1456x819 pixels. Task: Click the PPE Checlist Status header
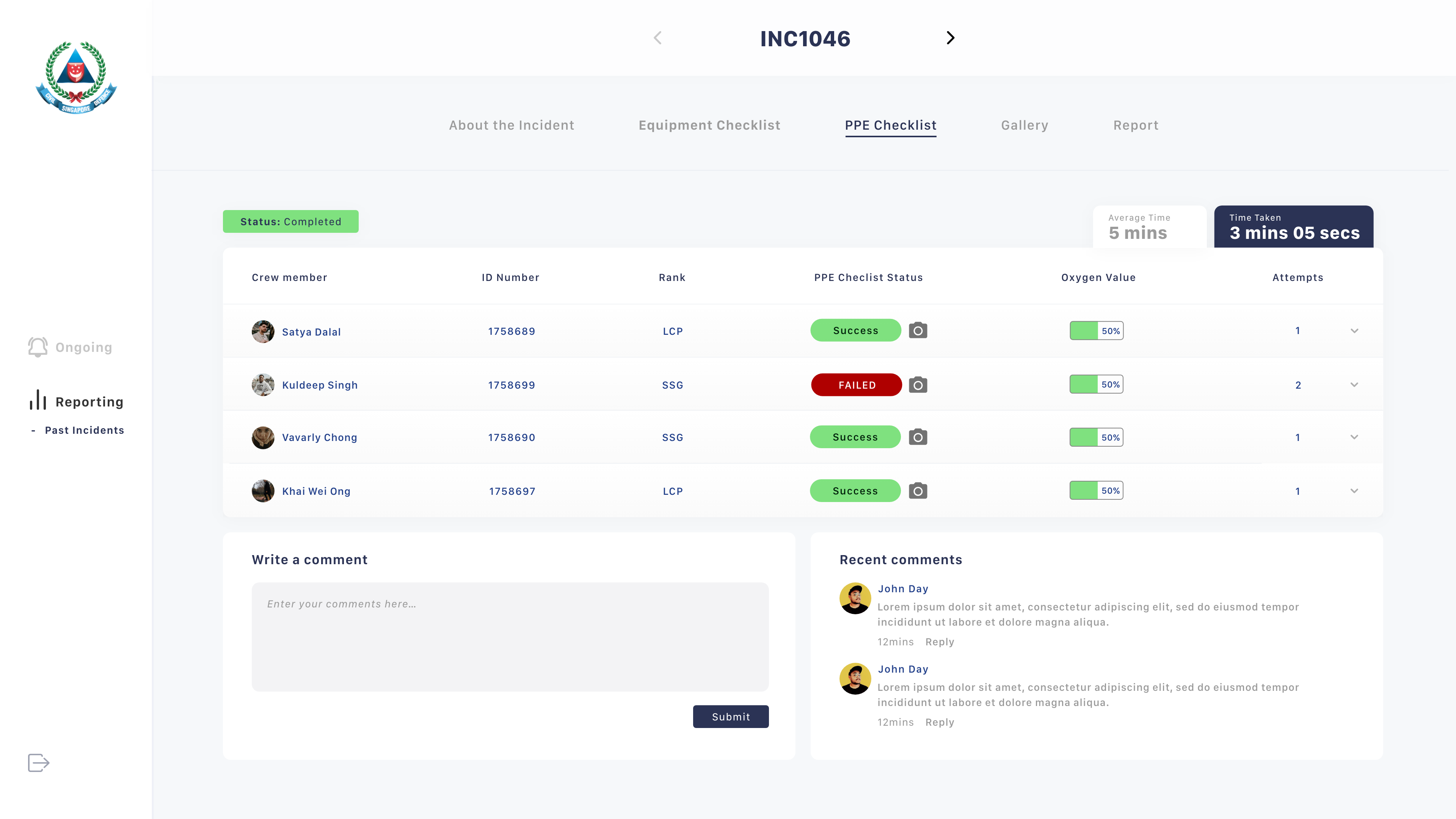(x=868, y=278)
